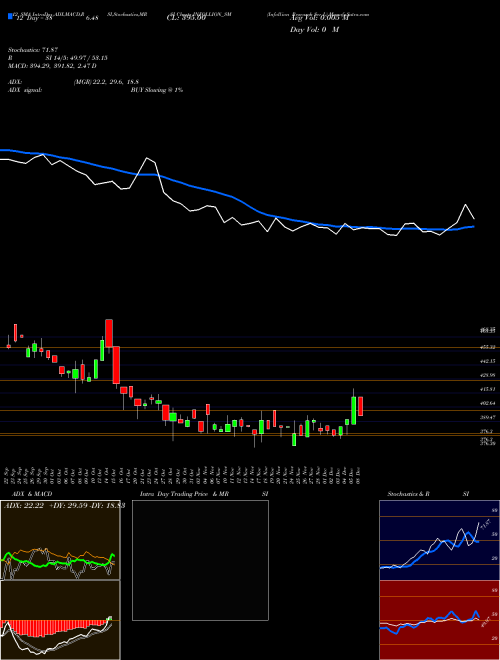Click the red RSI chart panel
The image size is (500, 660).
(439, 620)
